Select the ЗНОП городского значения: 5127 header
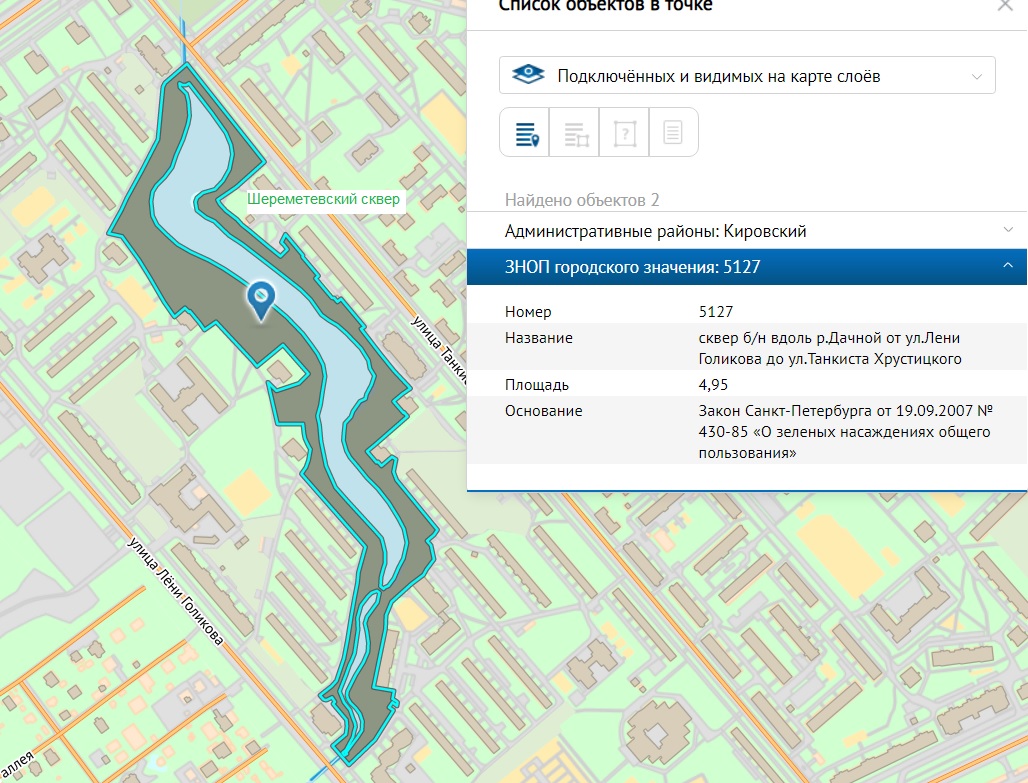The height and width of the screenshot is (783, 1028). pos(640,267)
